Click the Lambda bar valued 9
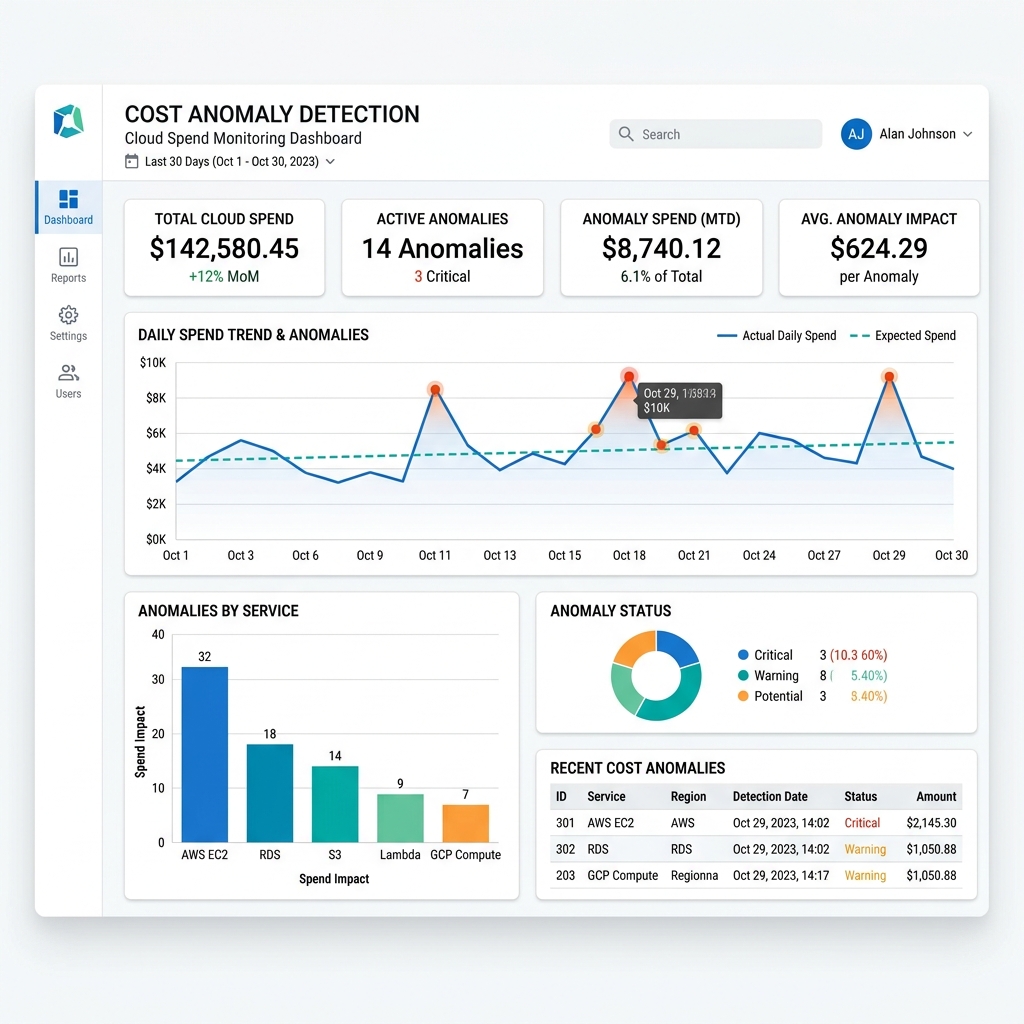 (400, 818)
